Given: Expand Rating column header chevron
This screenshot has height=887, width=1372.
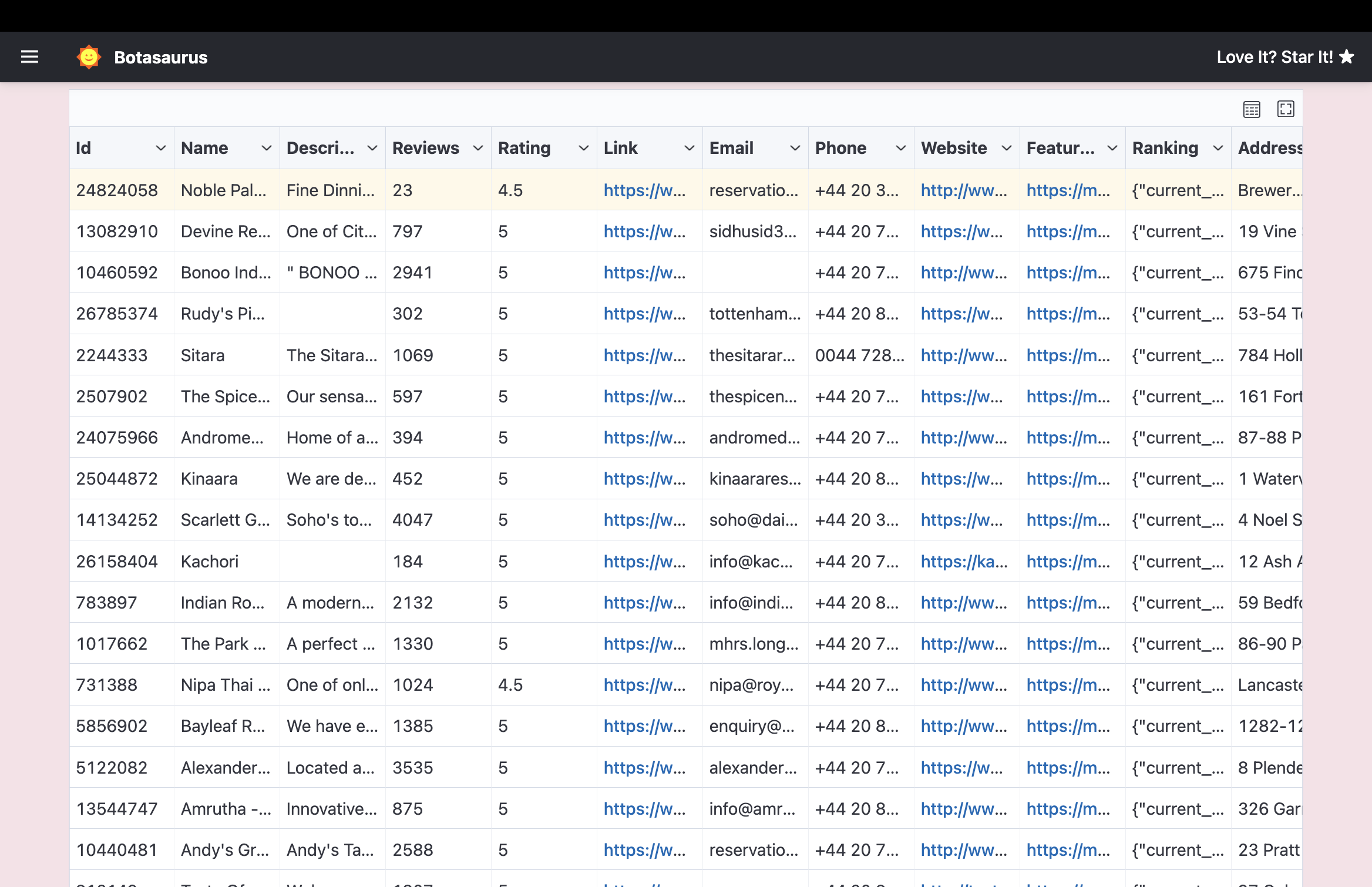Looking at the screenshot, I should pos(583,148).
